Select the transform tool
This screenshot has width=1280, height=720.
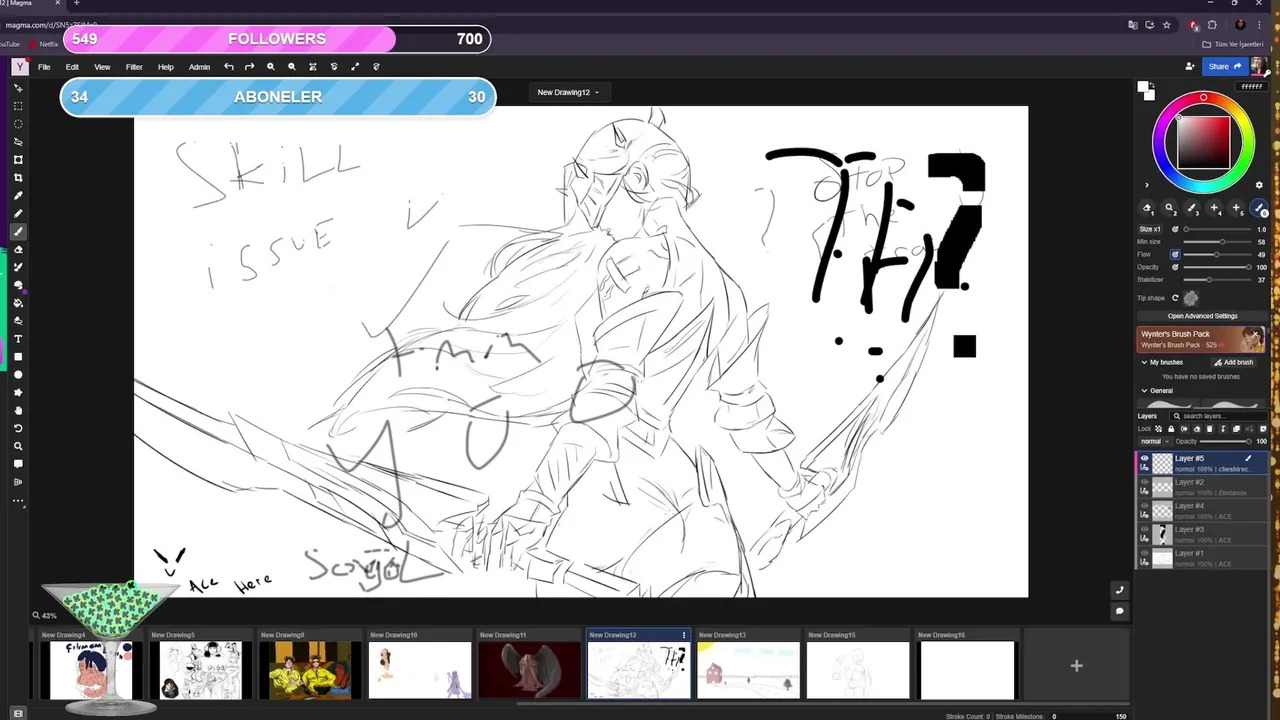click(18, 160)
